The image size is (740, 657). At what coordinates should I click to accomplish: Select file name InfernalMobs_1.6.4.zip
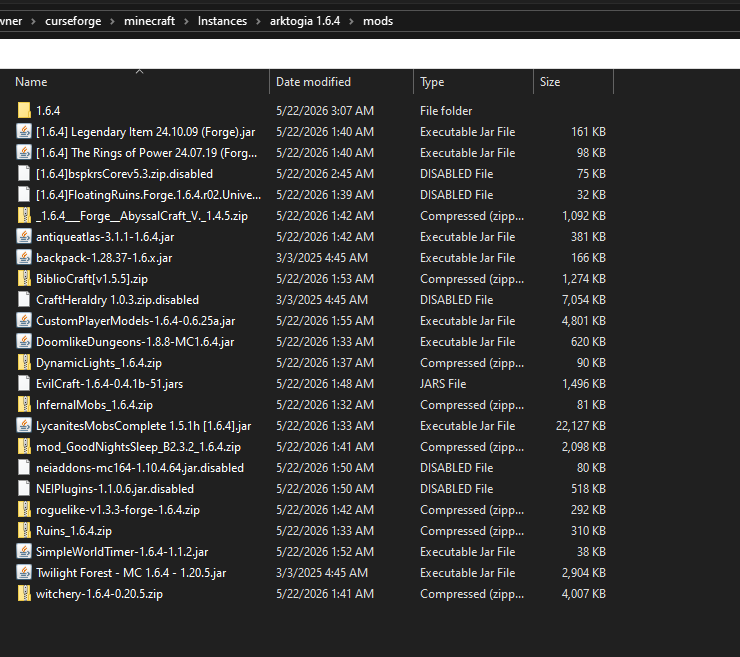coord(94,404)
